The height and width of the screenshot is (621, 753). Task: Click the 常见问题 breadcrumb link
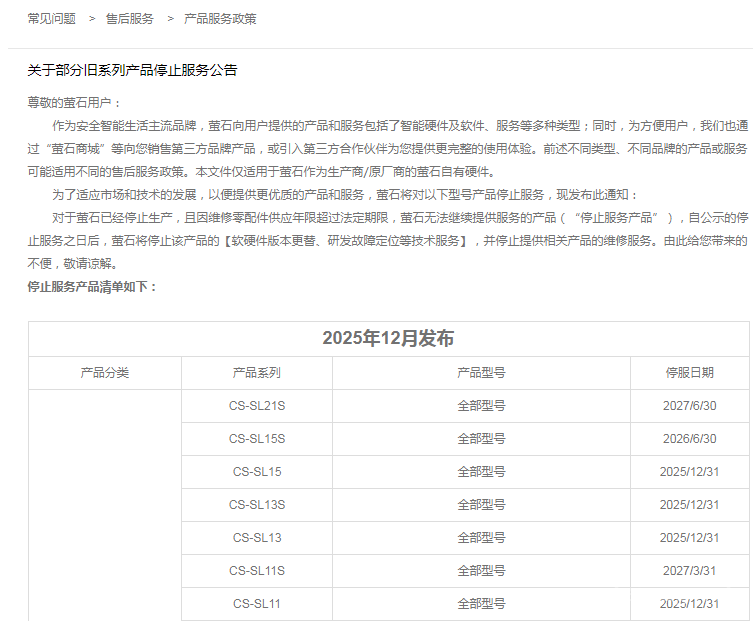pos(51,18)
